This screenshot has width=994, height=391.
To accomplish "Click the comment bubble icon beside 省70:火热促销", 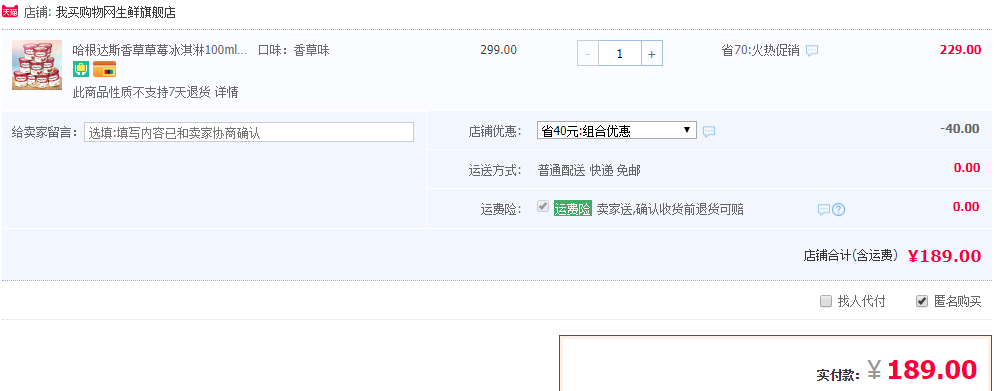I will (812, 51).
